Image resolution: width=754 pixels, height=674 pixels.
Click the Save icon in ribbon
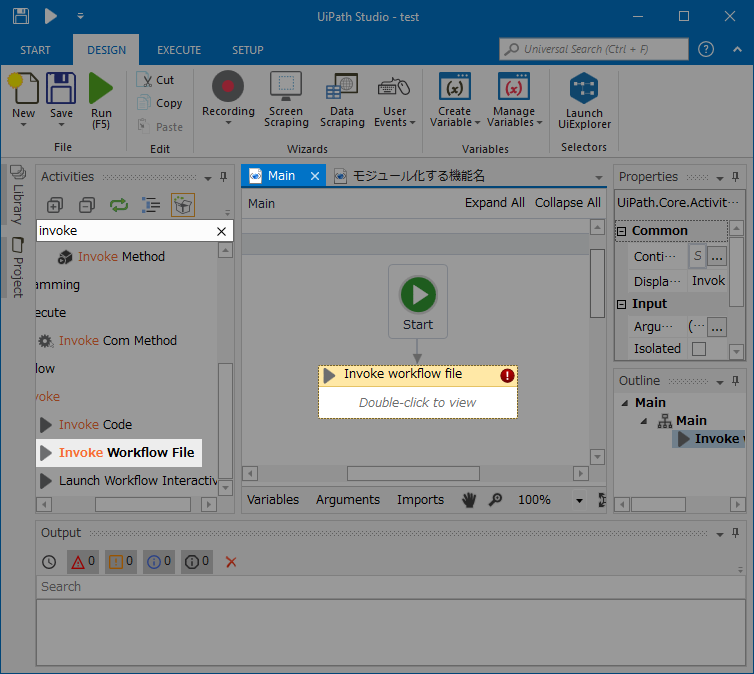(61, 88)
